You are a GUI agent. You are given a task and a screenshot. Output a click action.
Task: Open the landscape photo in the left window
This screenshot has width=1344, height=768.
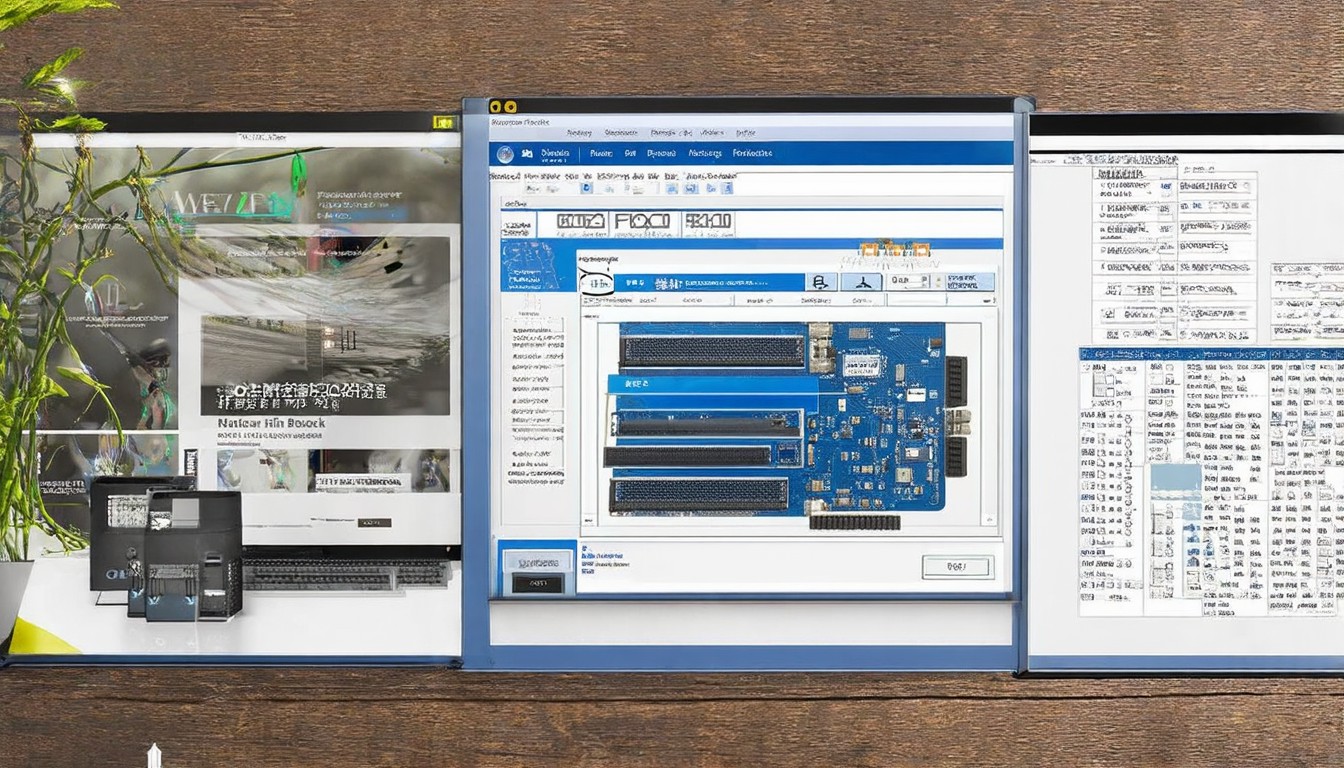coord(325,365)
